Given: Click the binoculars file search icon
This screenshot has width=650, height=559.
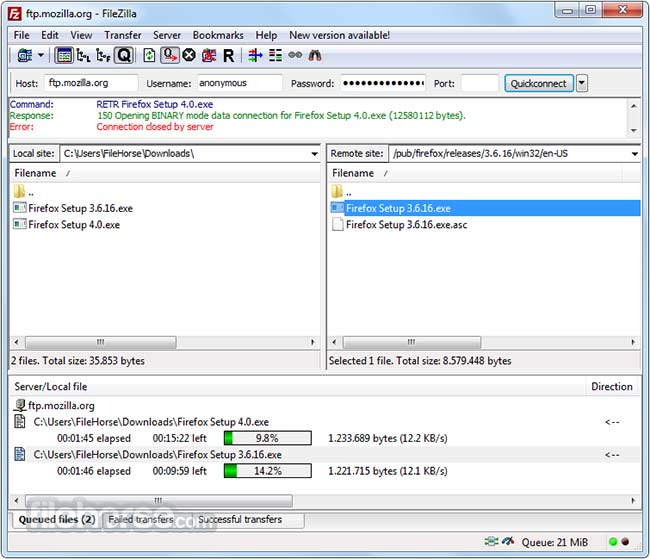Looking at the screenshot, I should [315, 55].
